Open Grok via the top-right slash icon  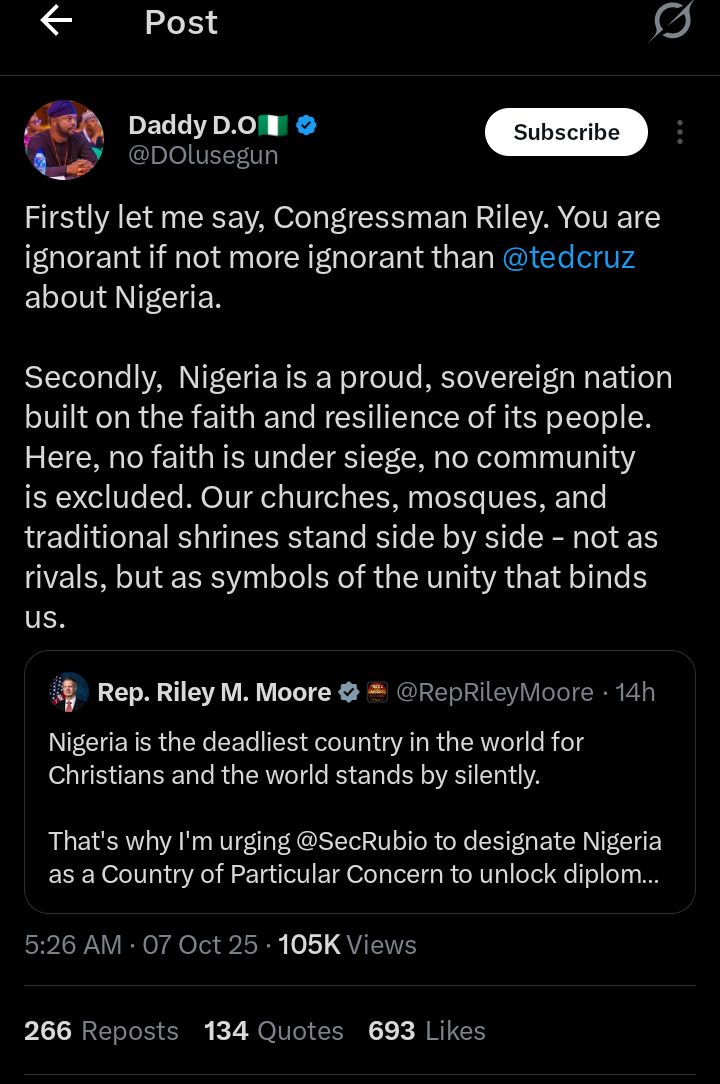point(670,22)
